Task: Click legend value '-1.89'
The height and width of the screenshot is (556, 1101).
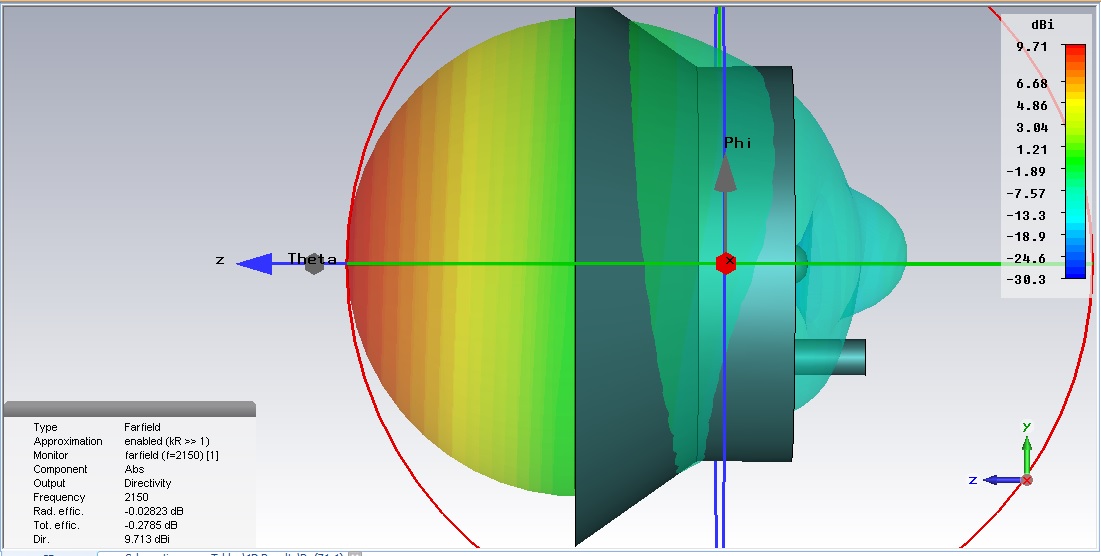Action: [1026, 171]
